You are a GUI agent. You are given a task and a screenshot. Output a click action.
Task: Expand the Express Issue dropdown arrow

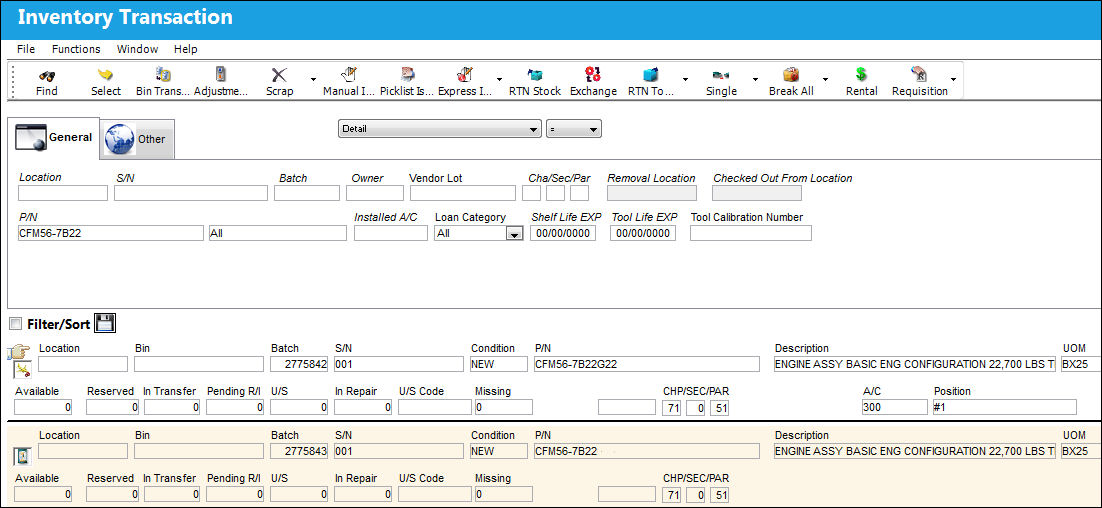(499, 79)
